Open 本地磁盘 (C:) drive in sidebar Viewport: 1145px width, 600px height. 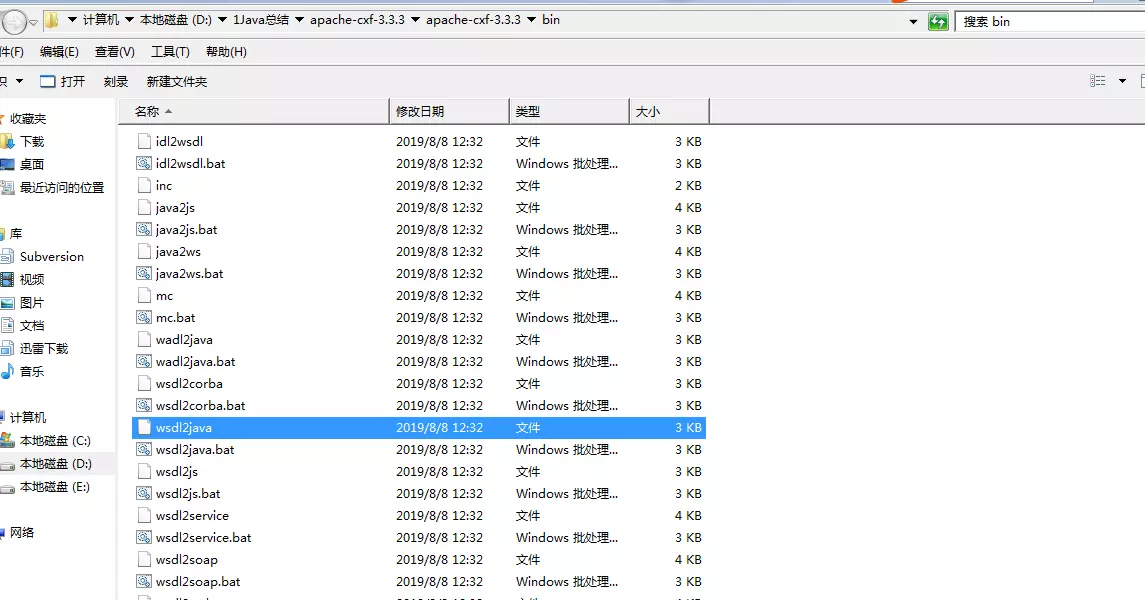point(55,441)
